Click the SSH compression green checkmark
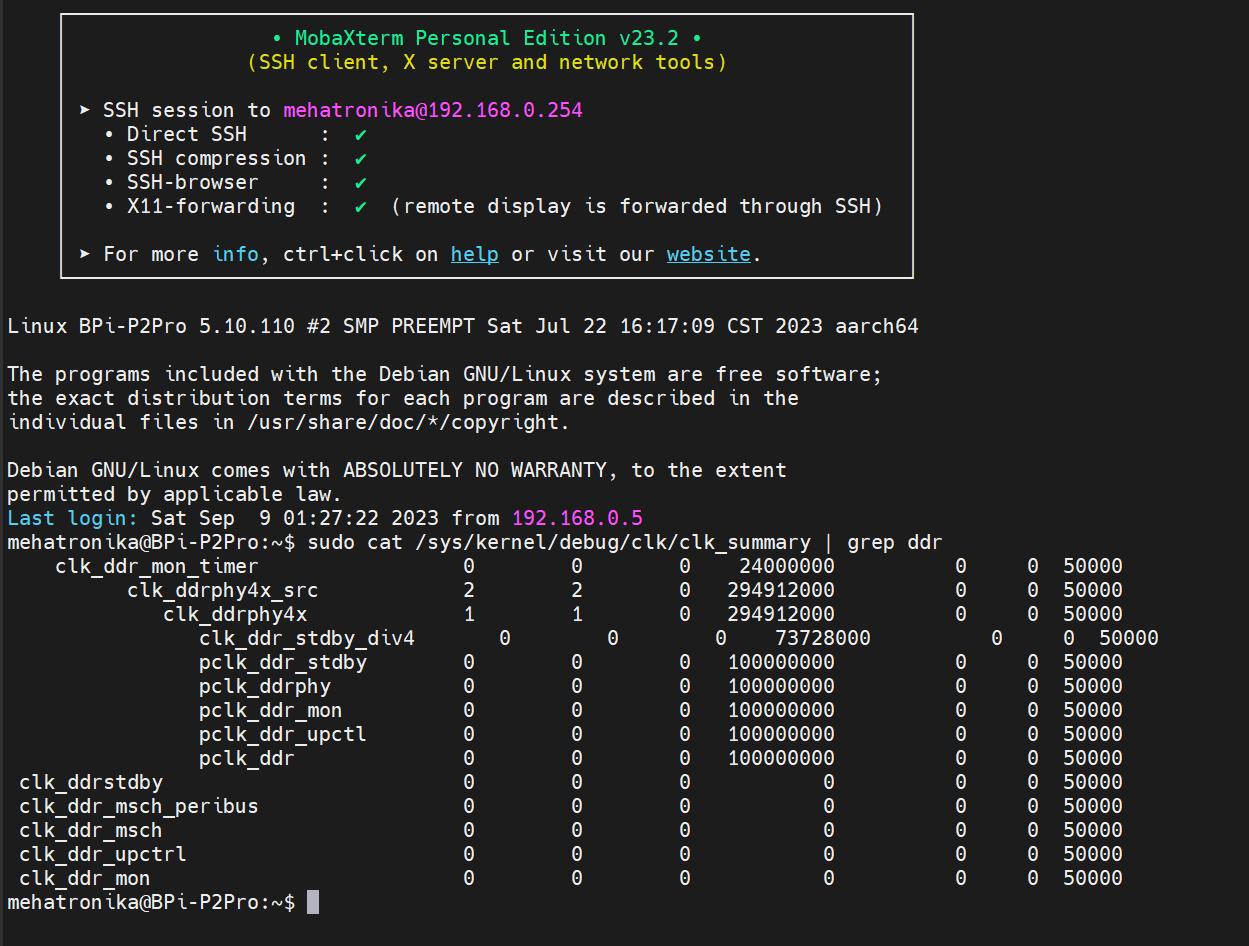Viewport: 1249px width, 946px height. (x=360, y=158)
